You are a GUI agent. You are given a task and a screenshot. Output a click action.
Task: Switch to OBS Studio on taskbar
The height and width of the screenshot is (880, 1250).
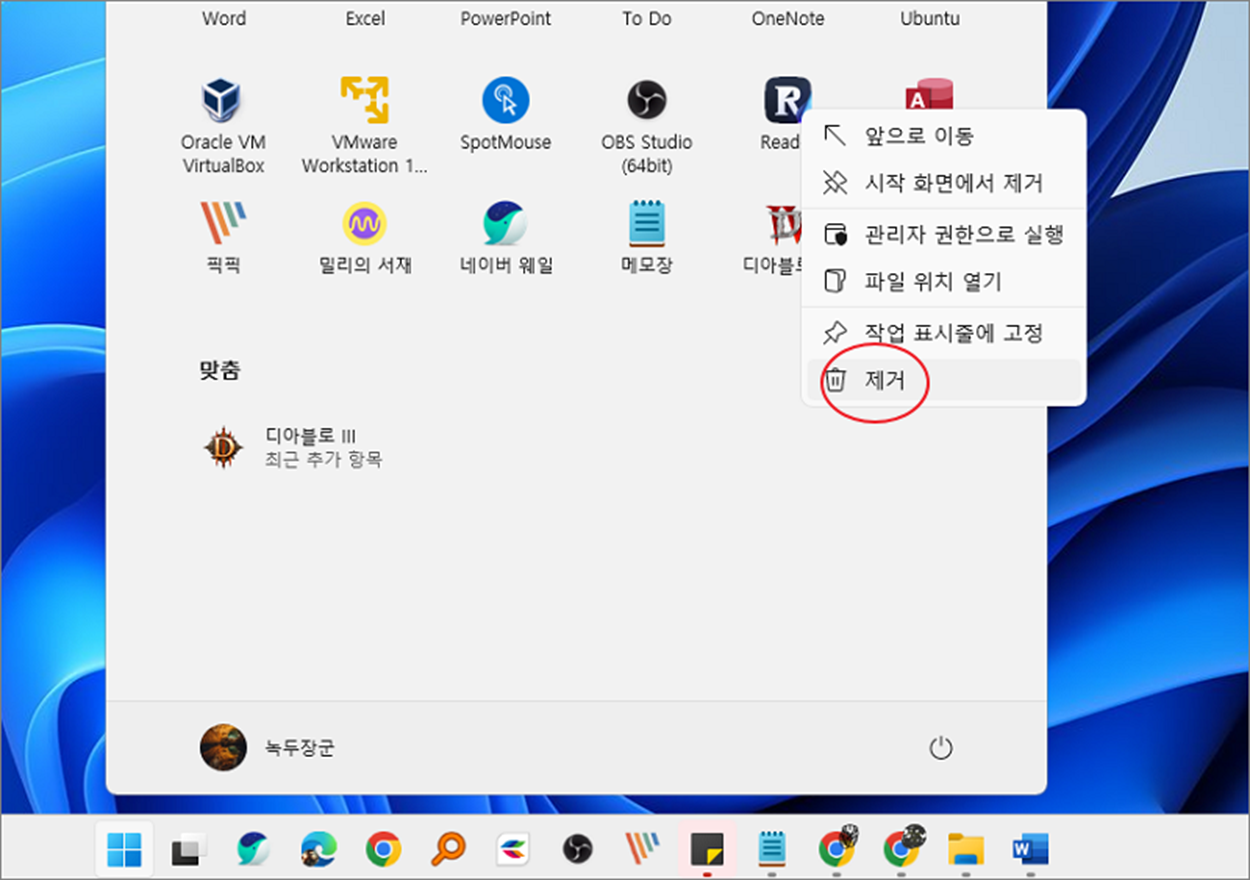577,850
